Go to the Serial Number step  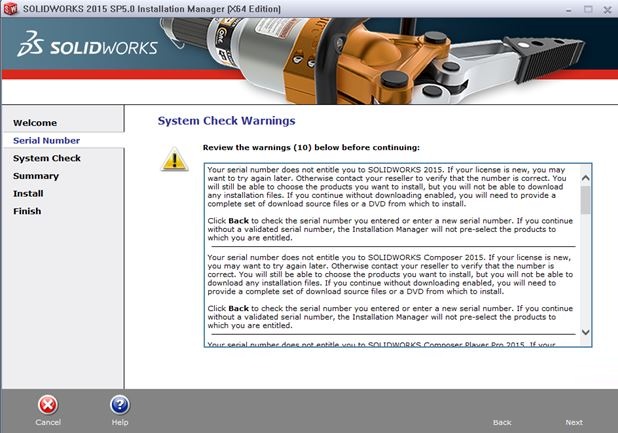coord(46,141)
